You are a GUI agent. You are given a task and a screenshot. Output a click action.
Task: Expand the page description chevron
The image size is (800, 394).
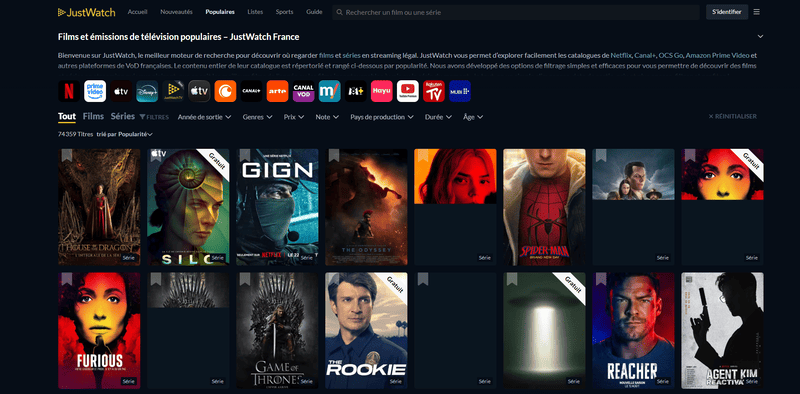760,37
